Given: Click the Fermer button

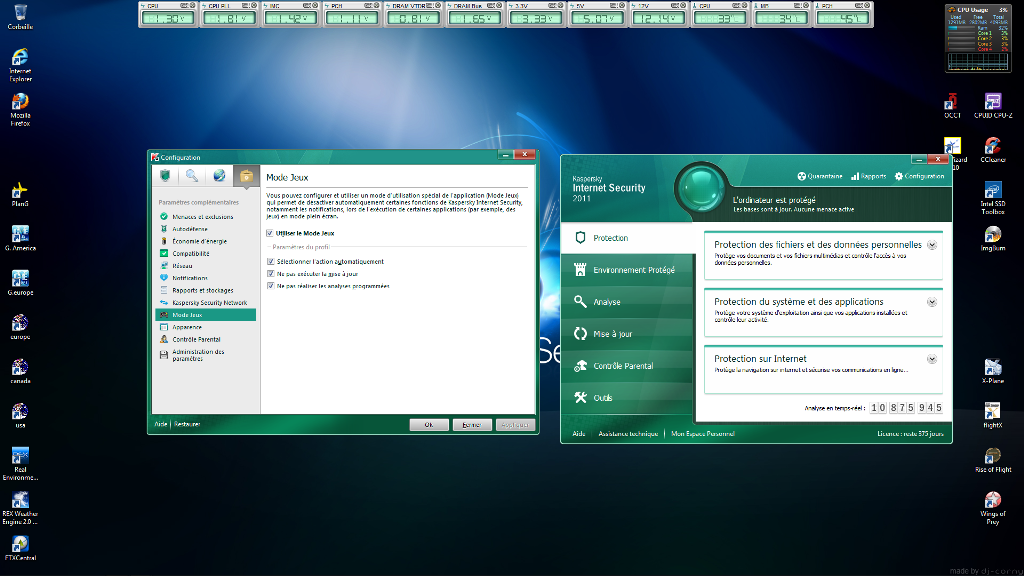Looking at the screenshot, I should pos(472,424).
